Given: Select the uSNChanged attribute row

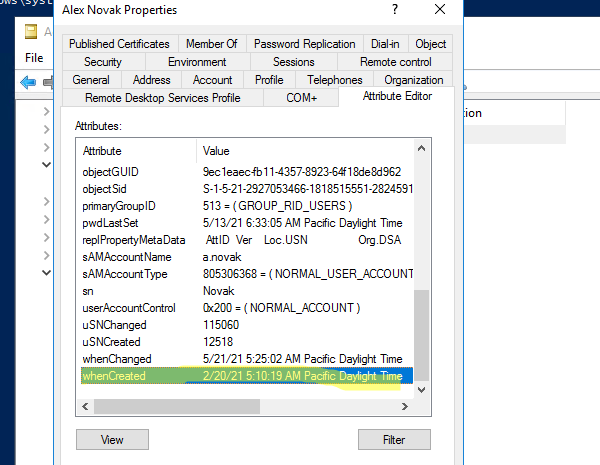Looking at the screenshot, I should point(247,325).
